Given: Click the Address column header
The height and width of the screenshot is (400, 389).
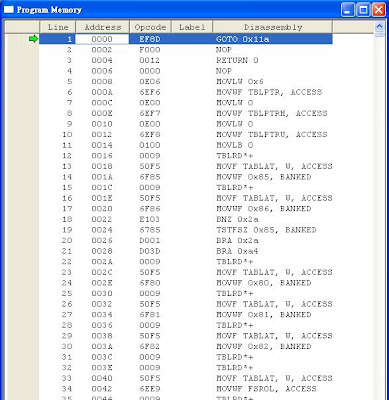Looking at the screenshot, I should click(102, 27).
